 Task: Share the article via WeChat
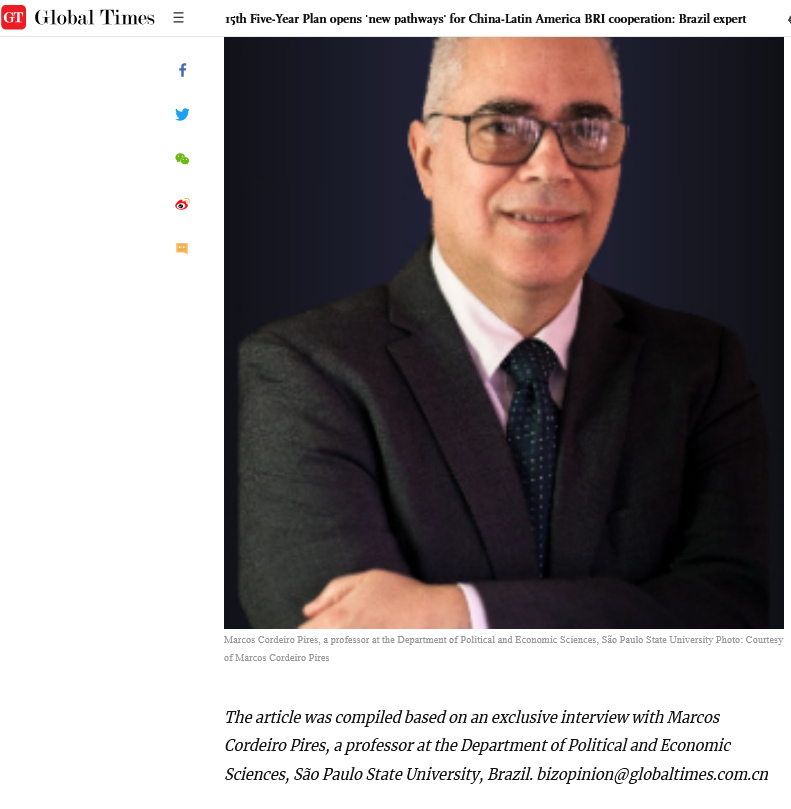coord(182,159)
